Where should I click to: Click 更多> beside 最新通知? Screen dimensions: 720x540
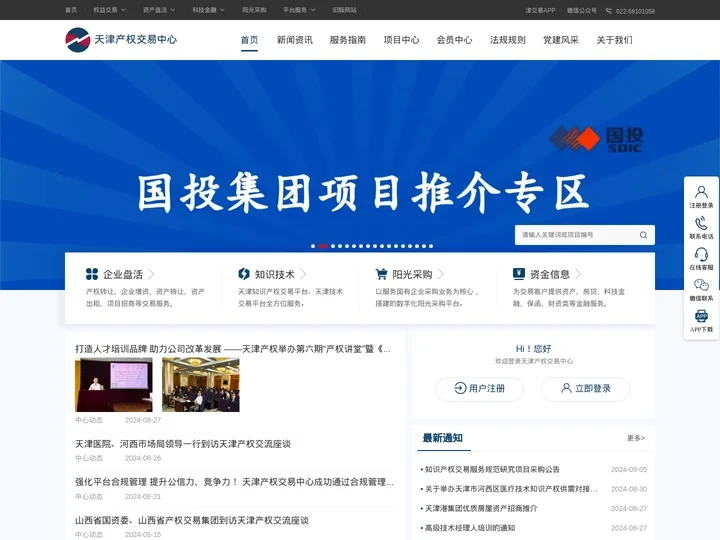[x=636, y=438]
